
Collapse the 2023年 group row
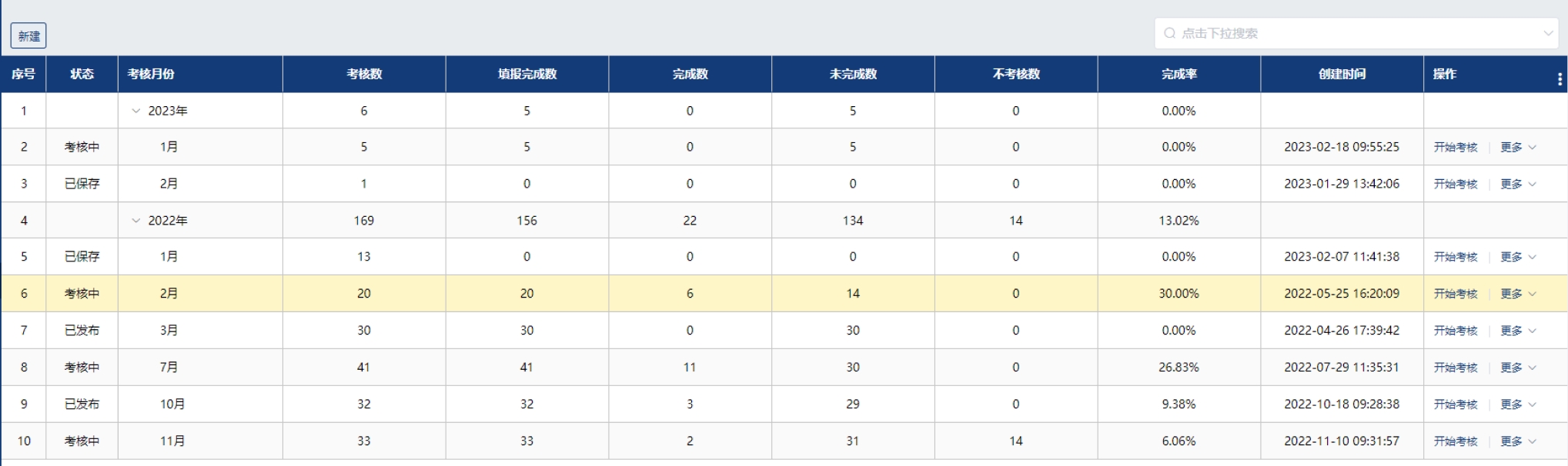tap(136, 111)
